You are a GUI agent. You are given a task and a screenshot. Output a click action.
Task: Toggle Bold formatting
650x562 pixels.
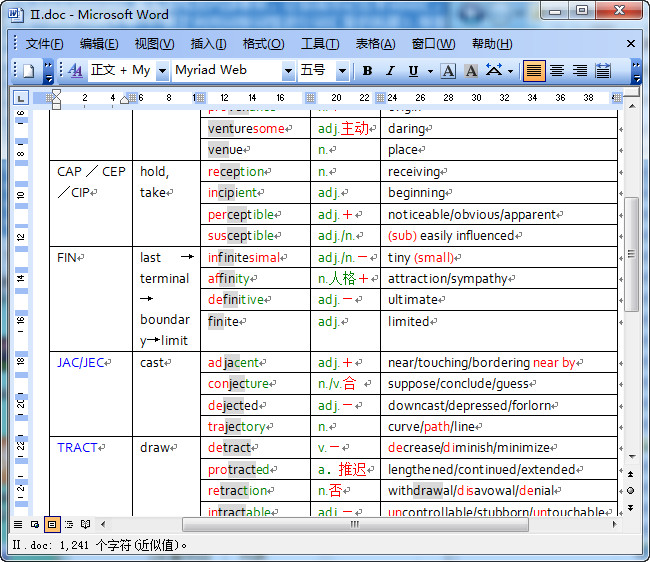pyautogui.click(x=367, y=71)
